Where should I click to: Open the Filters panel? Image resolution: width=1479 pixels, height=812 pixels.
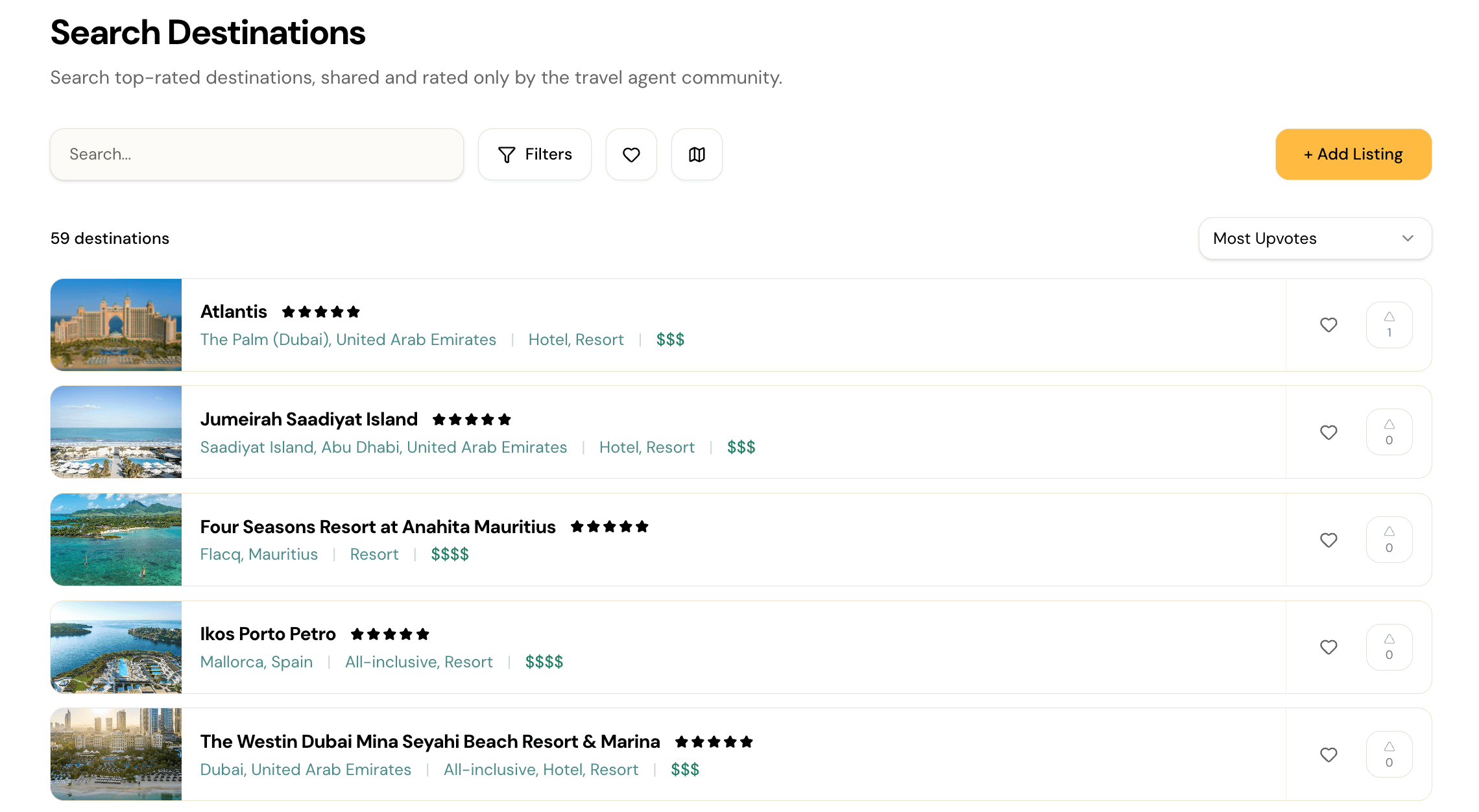click(x=535, y=154)
